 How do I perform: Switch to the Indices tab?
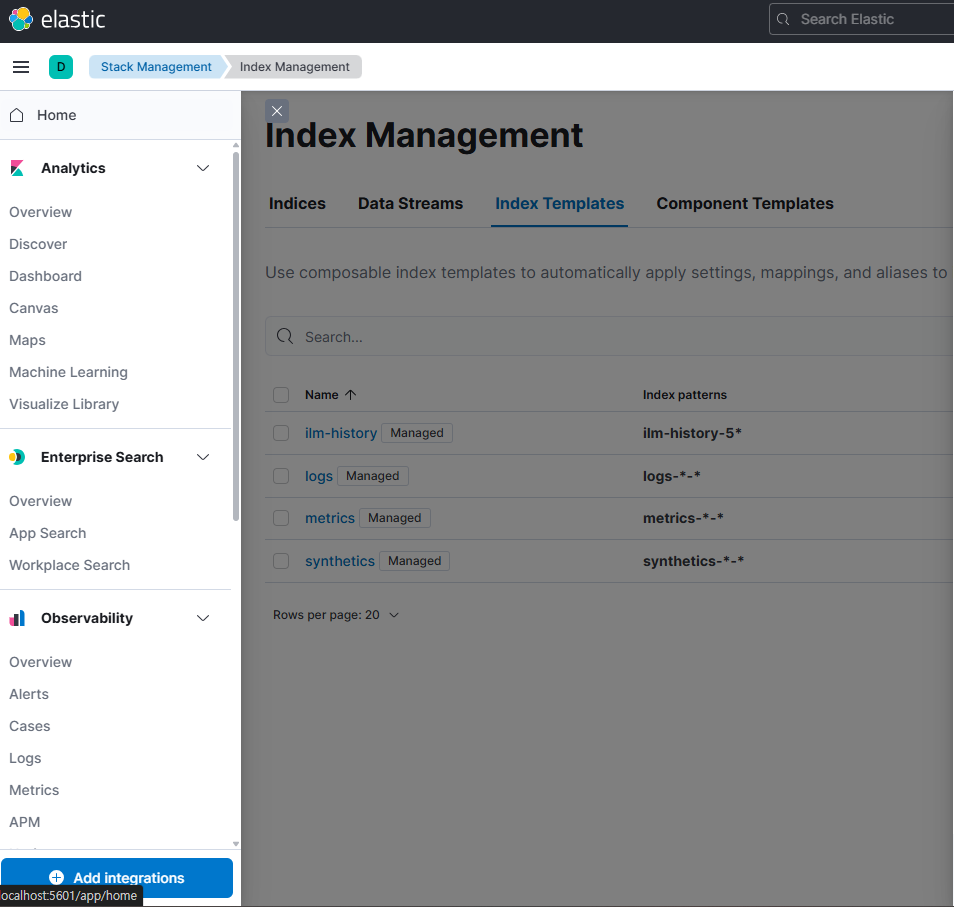pyautogui.click(x=298, y=204)
